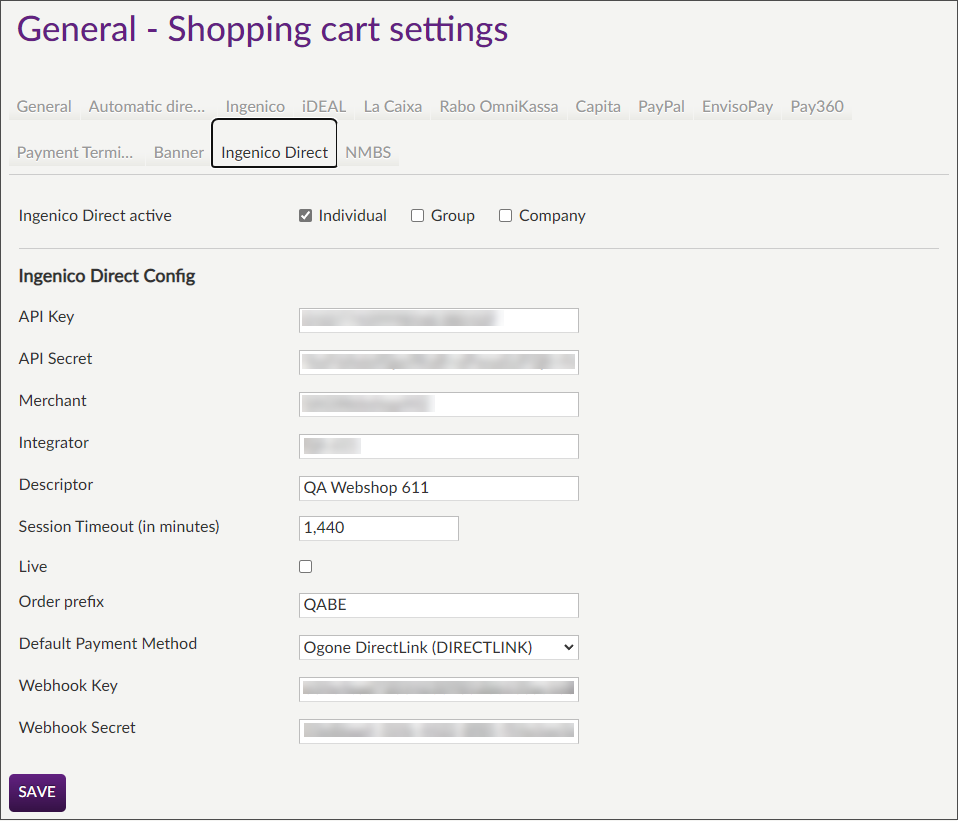
Task: Open the Rabo OmniKassa tab
Action: [499, 106]
